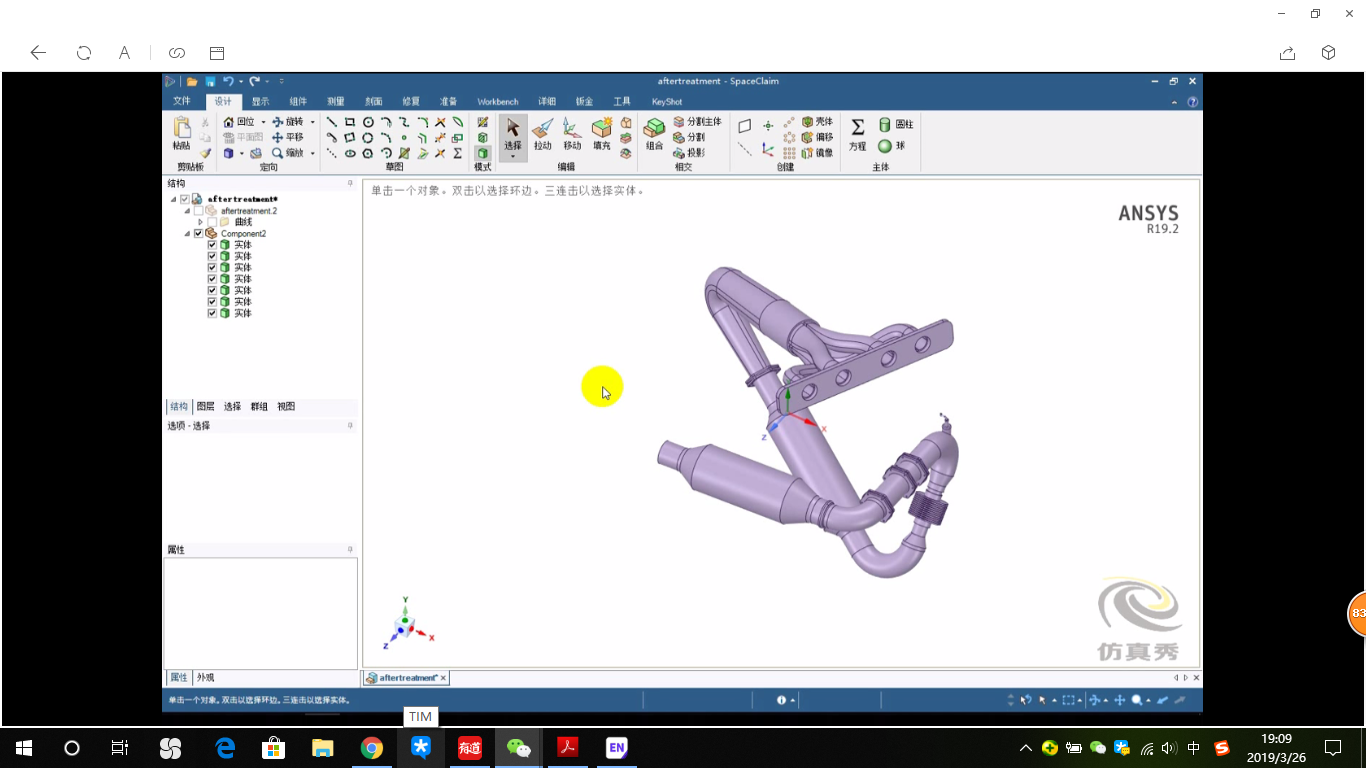Switch to the KeyShot ribbon tab

pyautogui.click(x=666, y=101)
